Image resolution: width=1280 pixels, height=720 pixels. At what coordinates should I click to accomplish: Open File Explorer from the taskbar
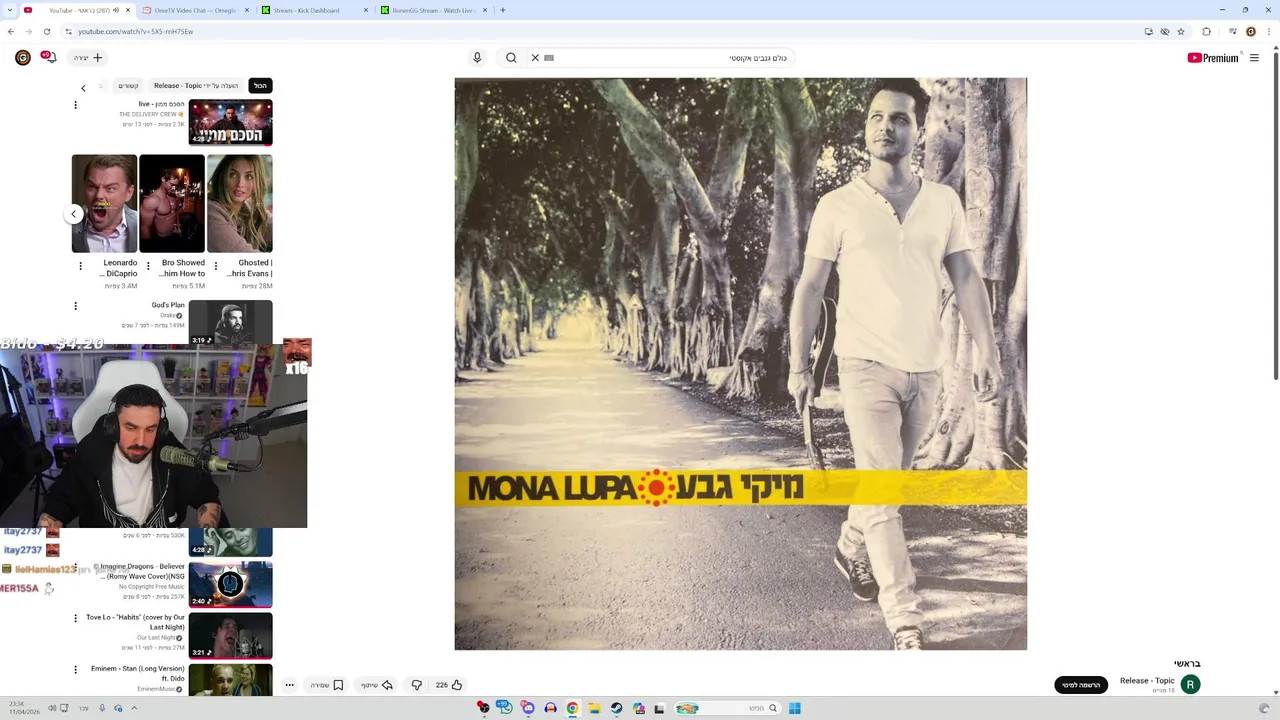pyautogui.click(x=594, y=708)
